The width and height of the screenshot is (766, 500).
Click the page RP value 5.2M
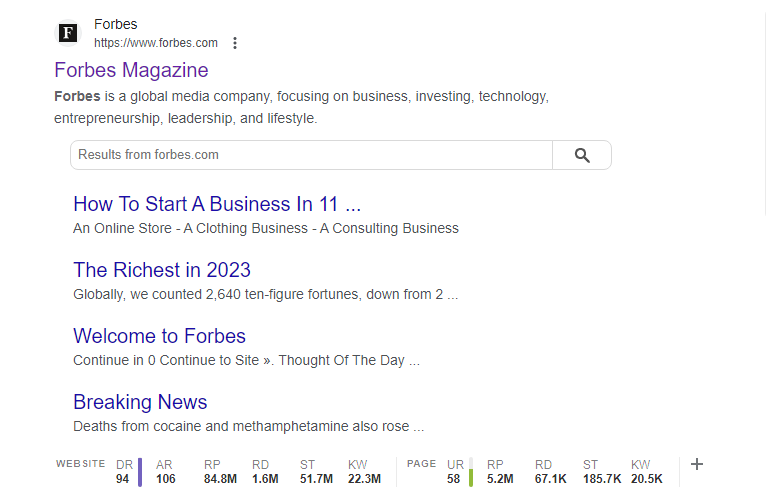500,479
